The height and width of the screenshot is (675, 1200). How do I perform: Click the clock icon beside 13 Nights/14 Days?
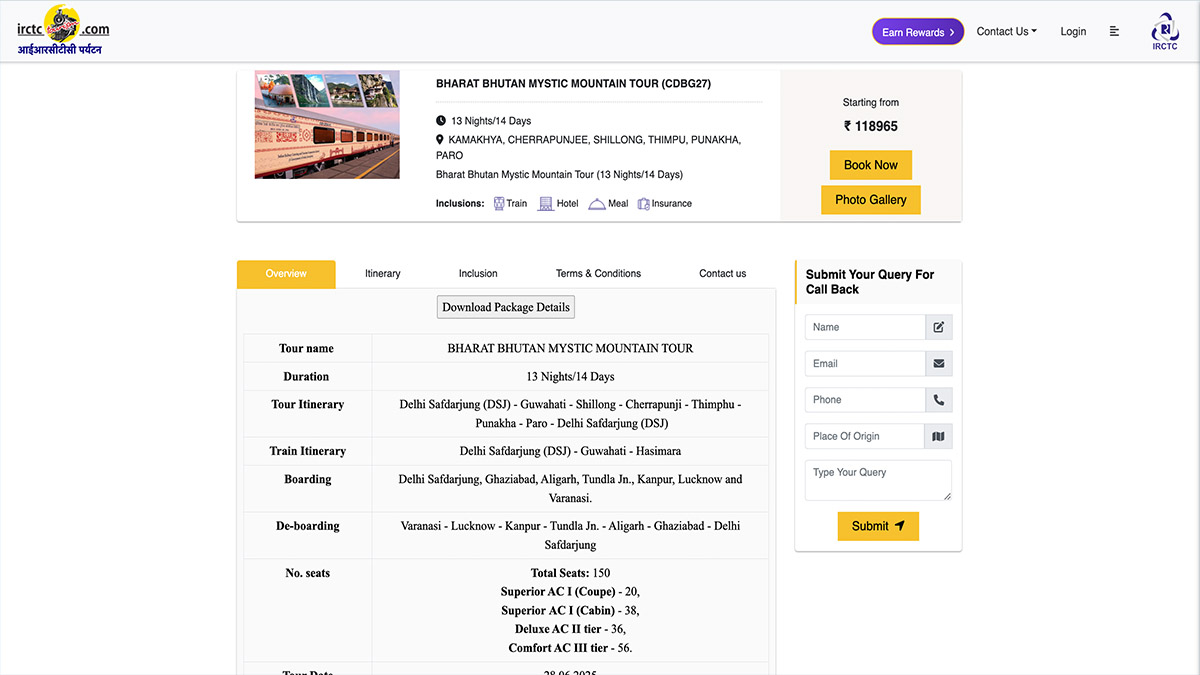pyautogui.click(x=441, y=121)
